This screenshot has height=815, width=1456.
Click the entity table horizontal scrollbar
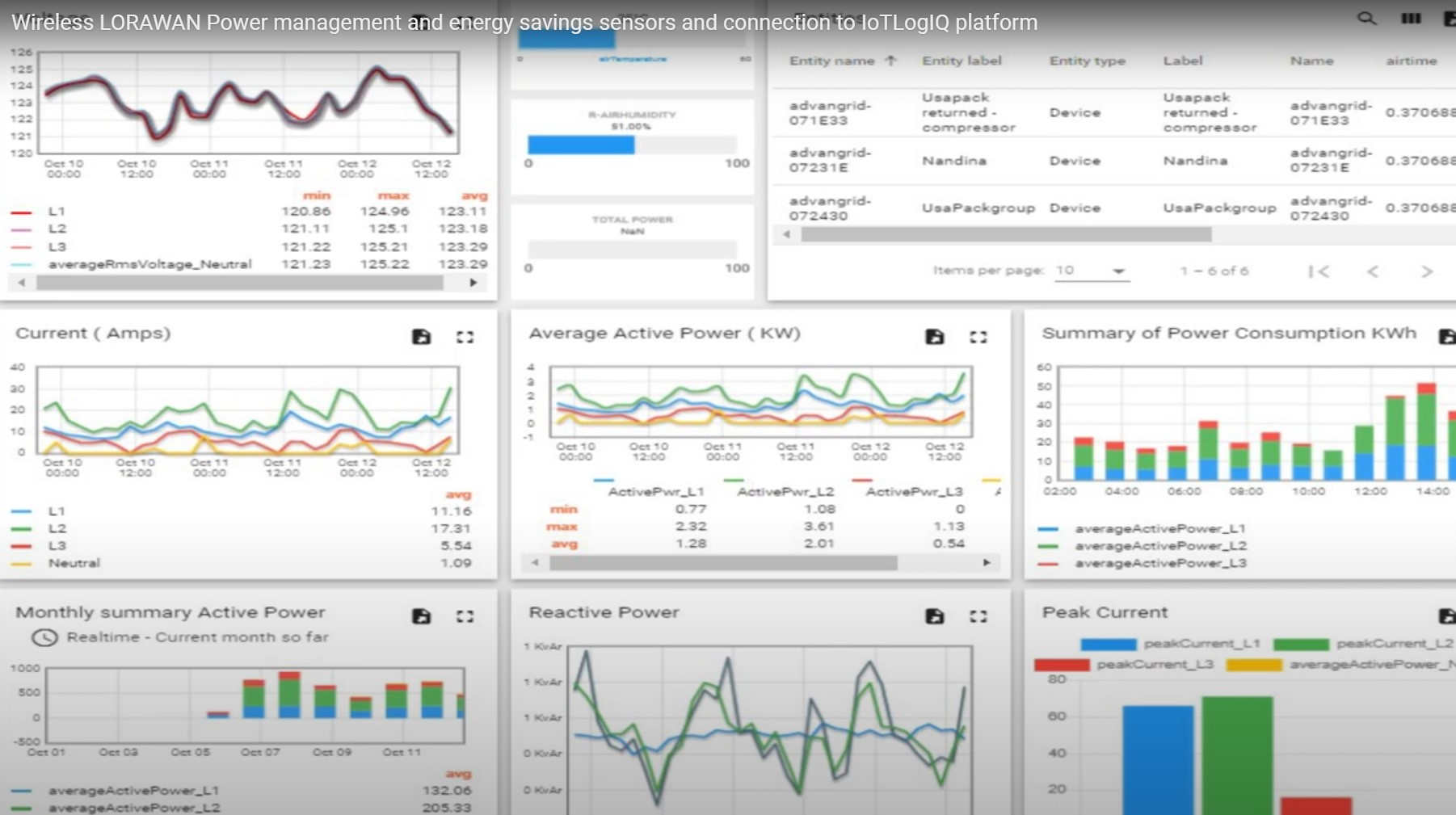1006,234
